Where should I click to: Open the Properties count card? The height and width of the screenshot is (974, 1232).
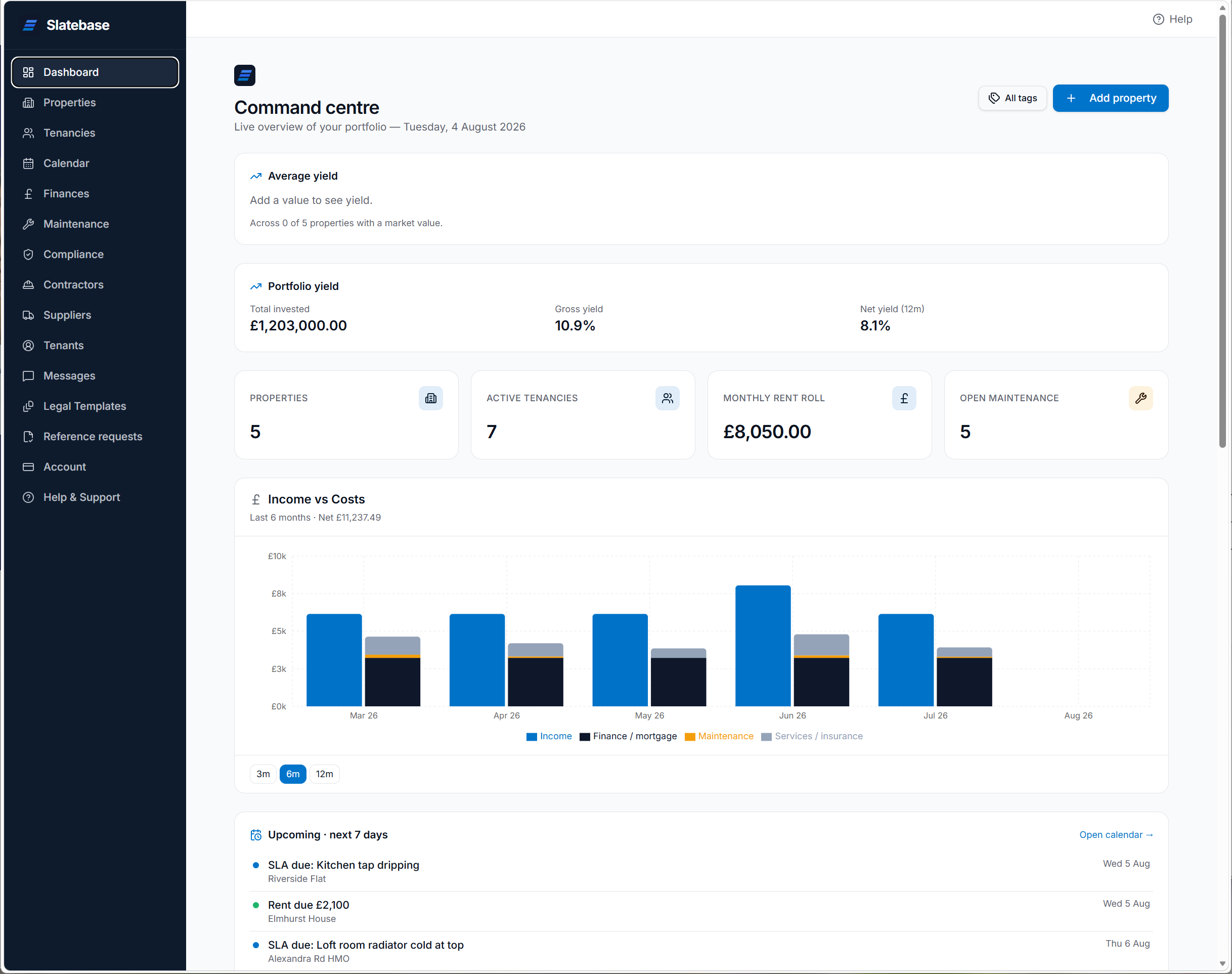(346, 414)
